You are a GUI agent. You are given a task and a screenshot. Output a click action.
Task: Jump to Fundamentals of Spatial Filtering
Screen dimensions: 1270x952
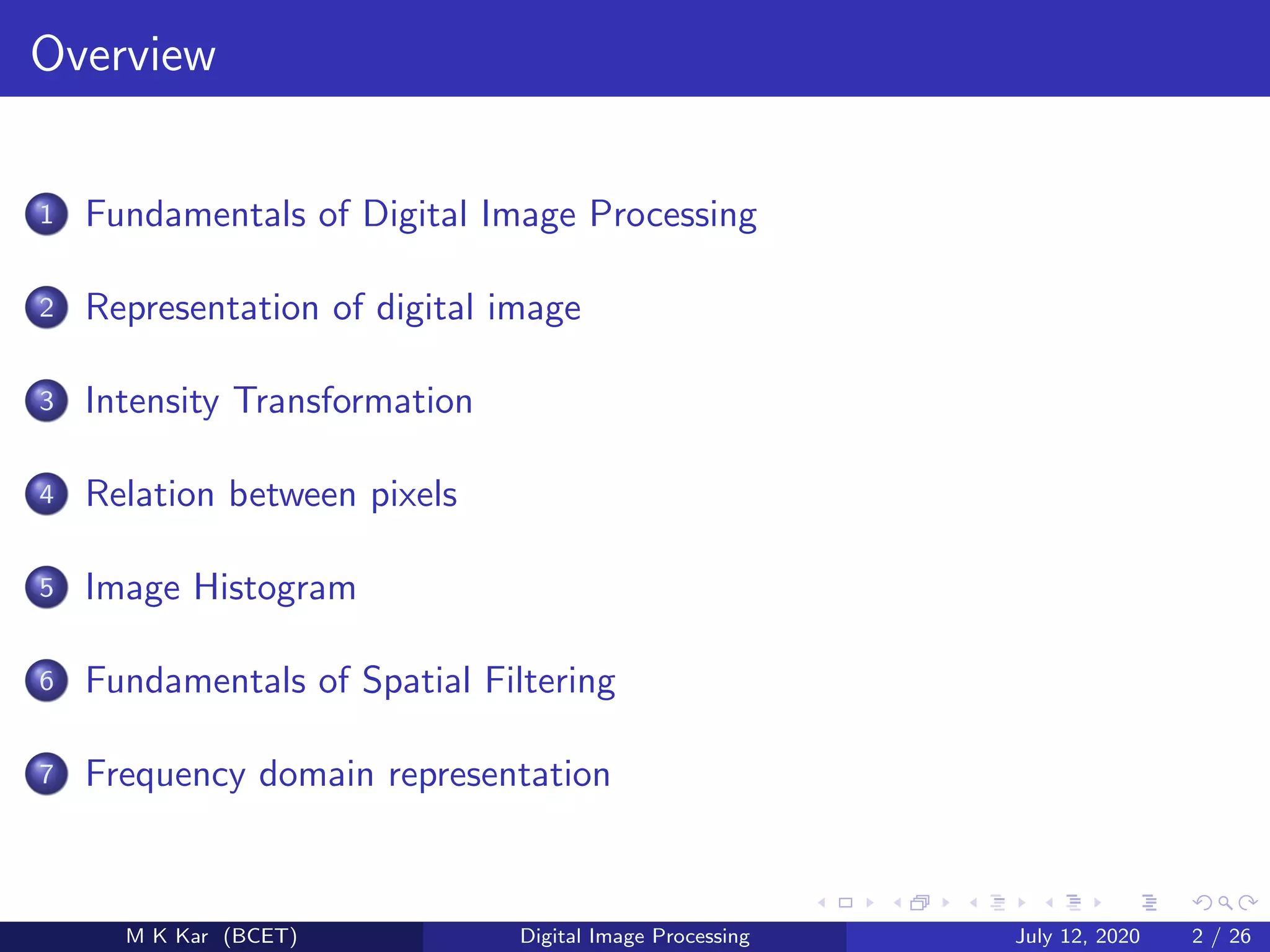point(350,681)
